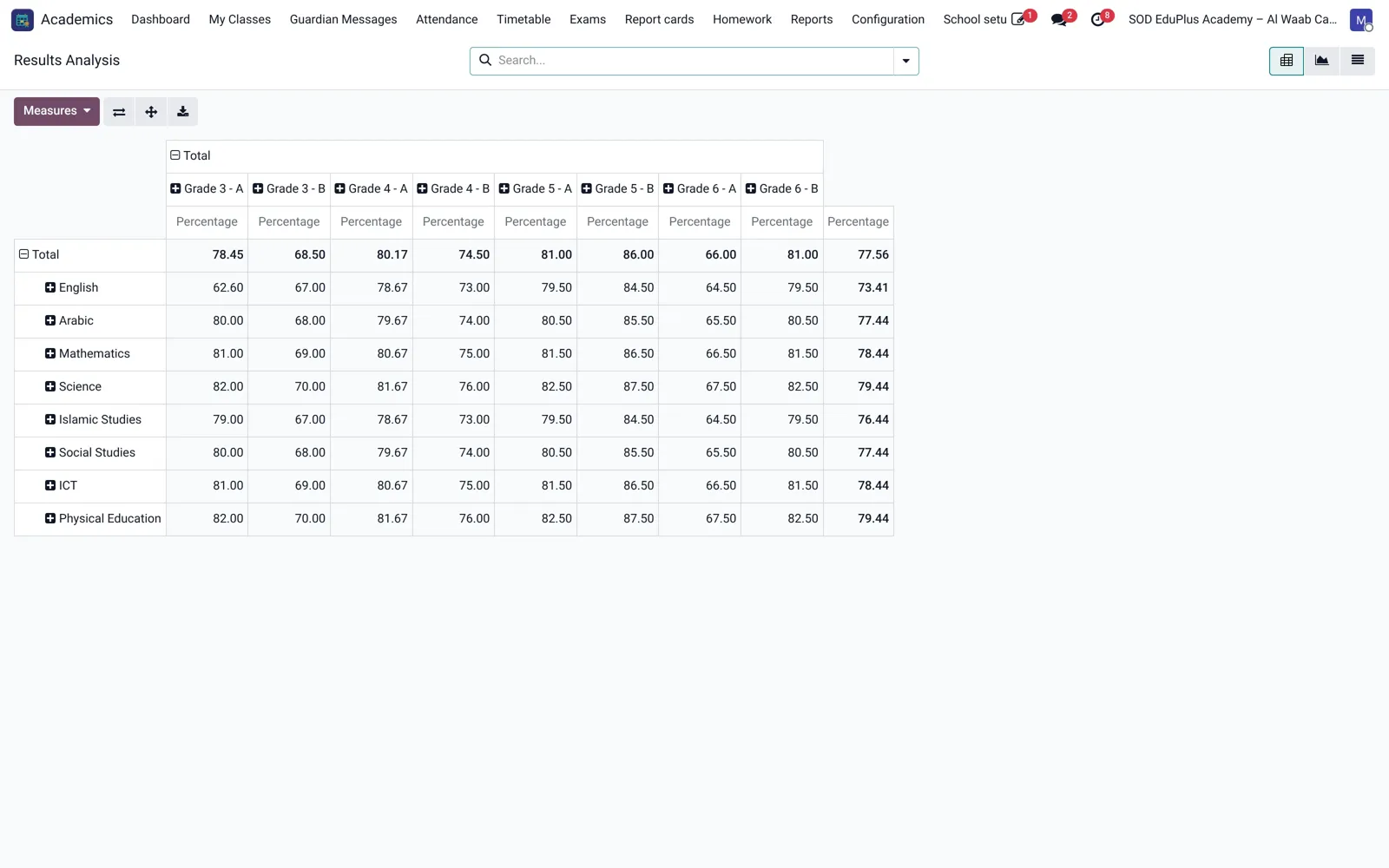Click the overall total cell 77.56
The image size is (1389, 868).
859,254
